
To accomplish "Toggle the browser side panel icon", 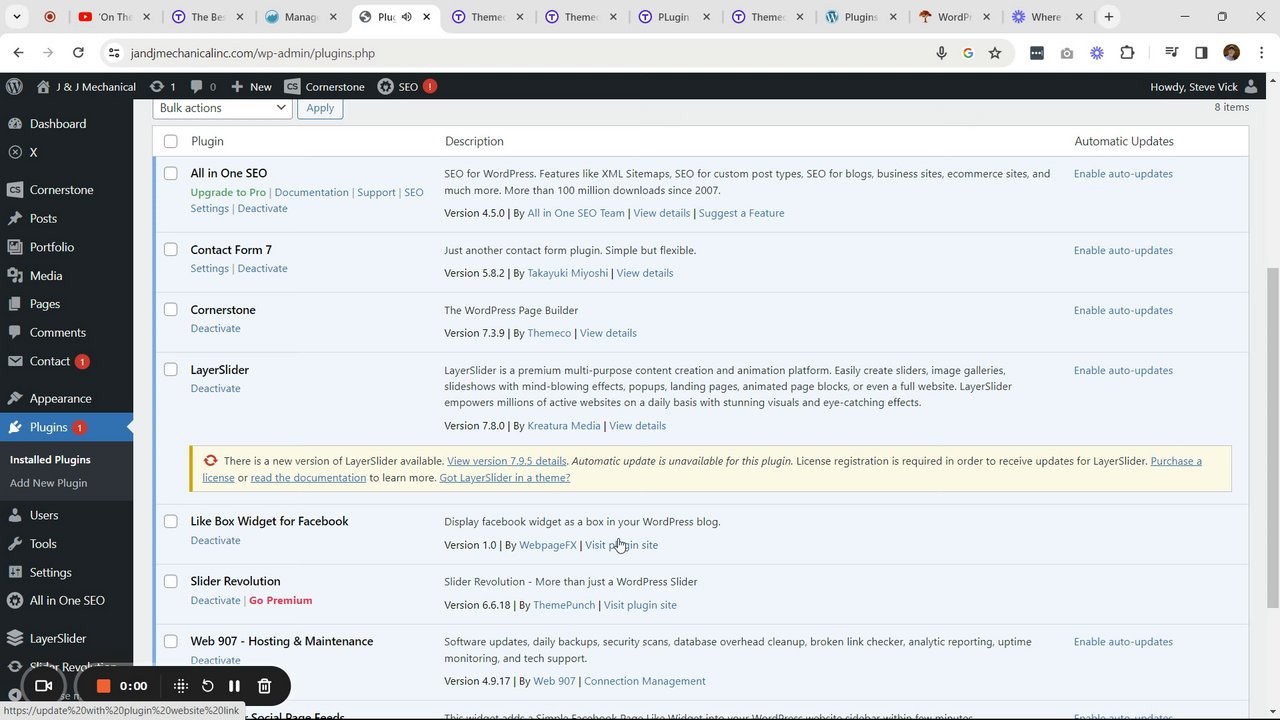I will (1201, 53).
